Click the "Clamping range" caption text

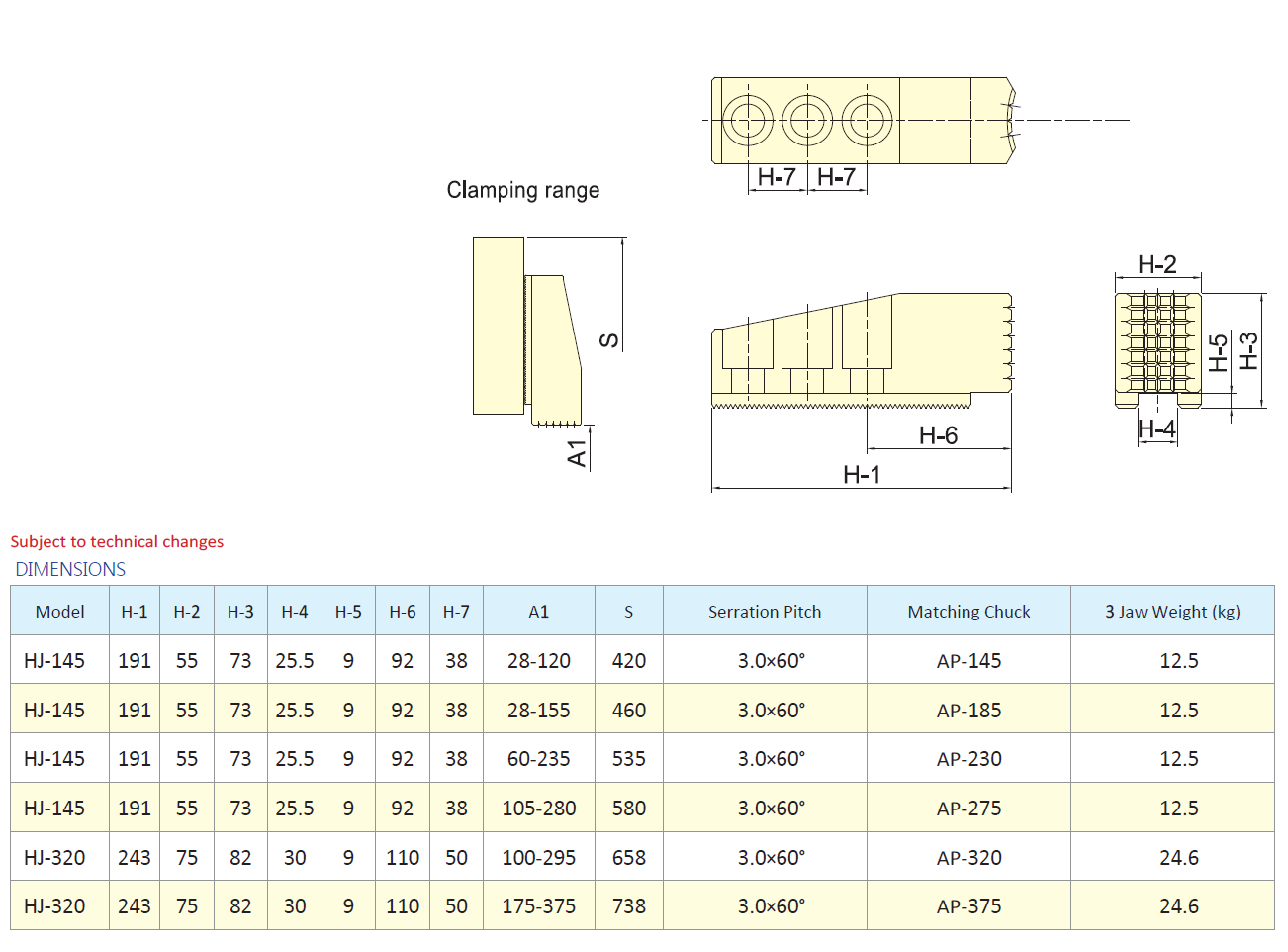[522, 190]
